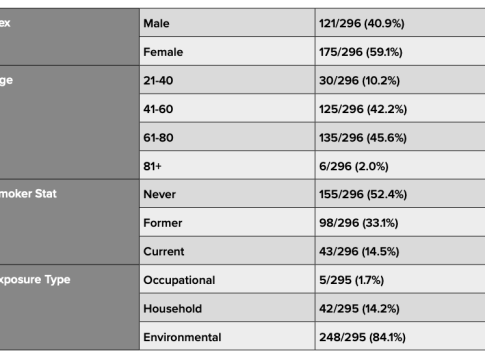Click the 81+ age group cell

pos(227,165)
